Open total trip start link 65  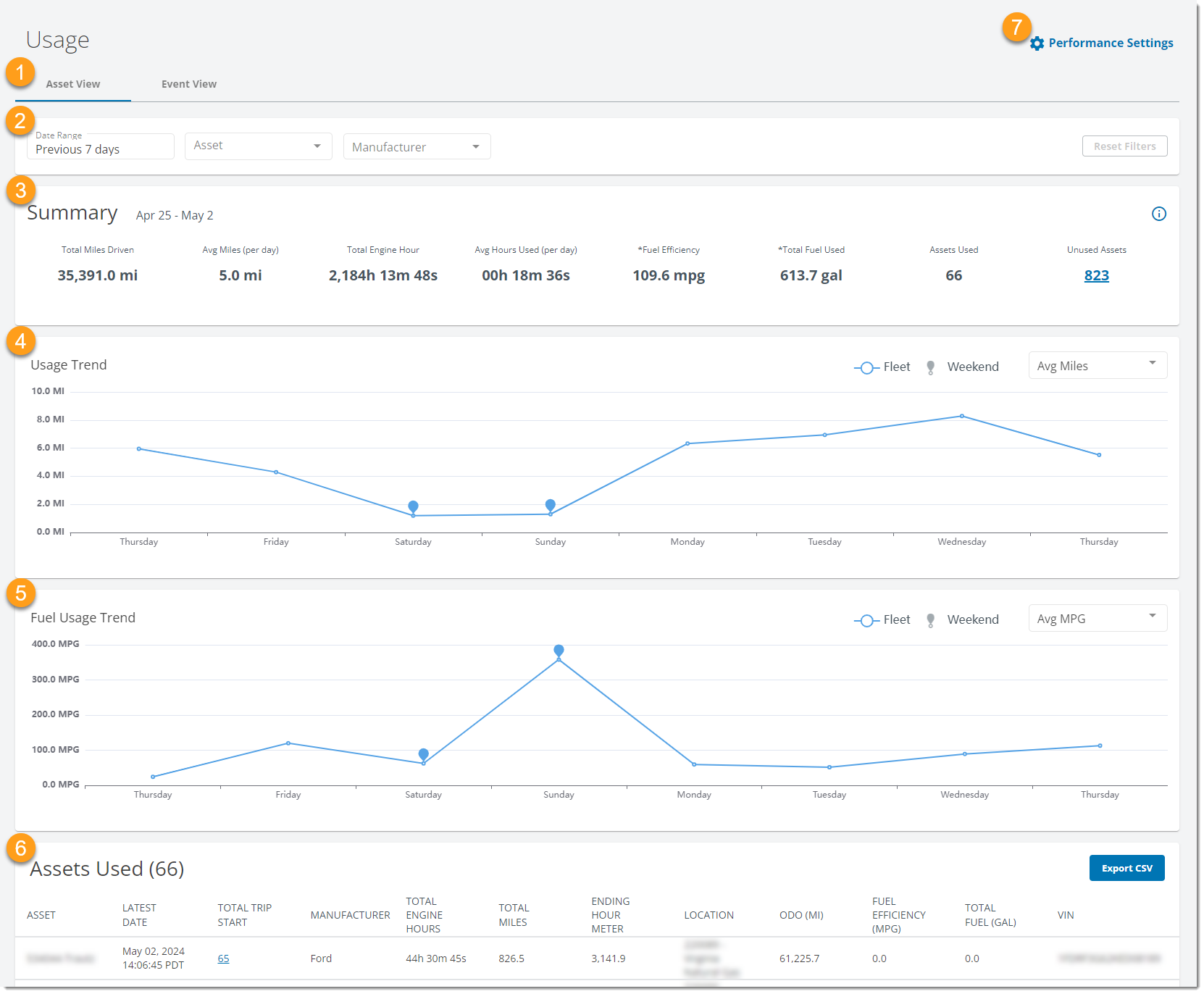pos(223,958)
